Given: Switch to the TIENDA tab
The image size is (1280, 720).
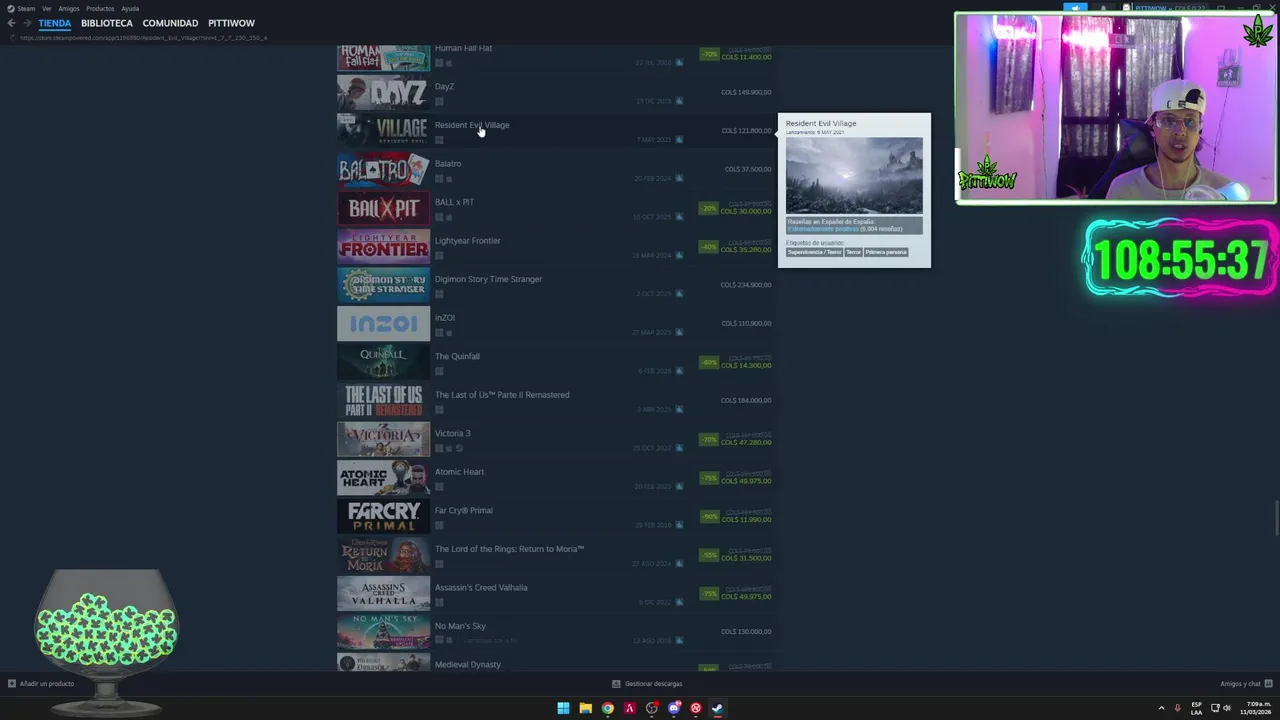Looking at the screenshot, I should (55, 23).
